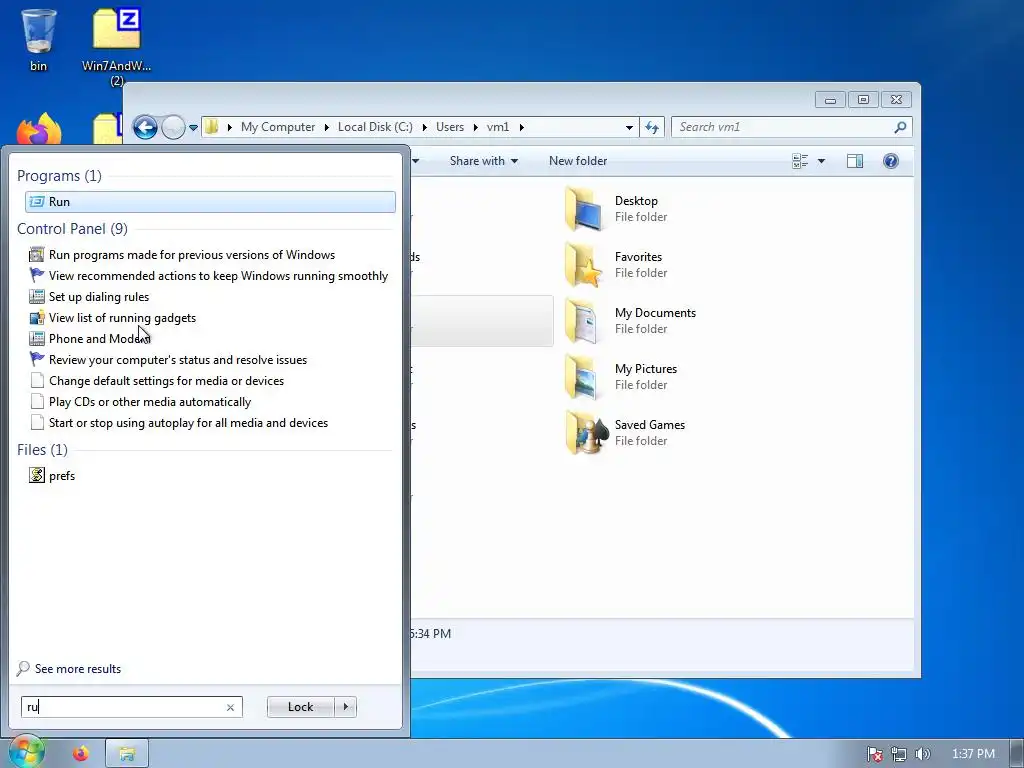
Task: Click the 1:37 PM taskbar clock
Action: [973, 754]
